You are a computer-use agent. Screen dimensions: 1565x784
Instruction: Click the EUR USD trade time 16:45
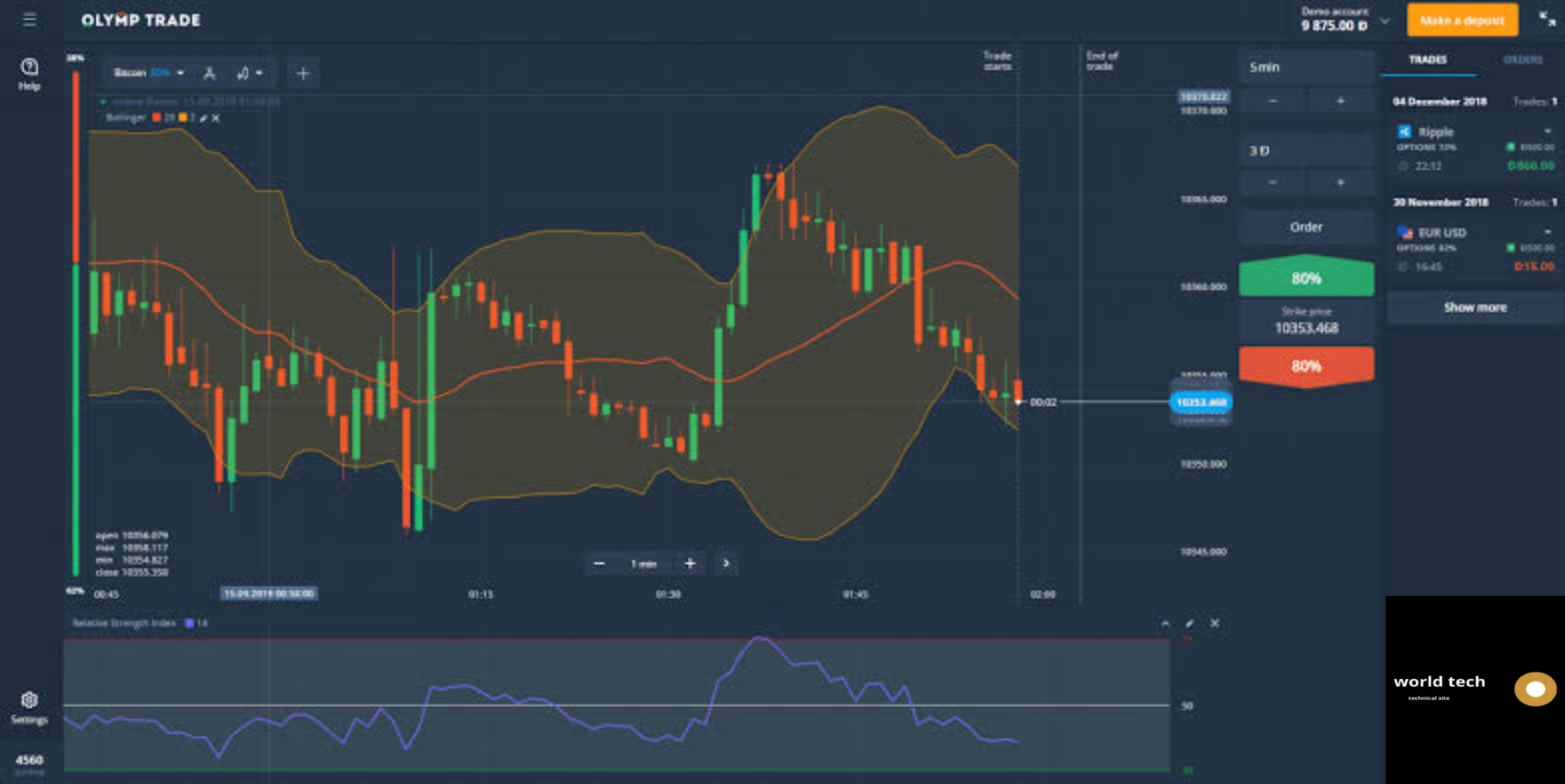pyautogui.click(x=1428, y=266)
